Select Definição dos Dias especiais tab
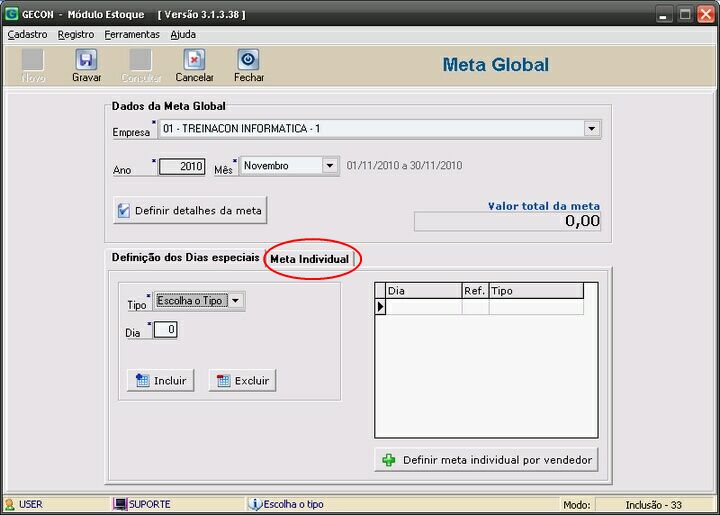720x515 pixels. [x=186, y=258]
